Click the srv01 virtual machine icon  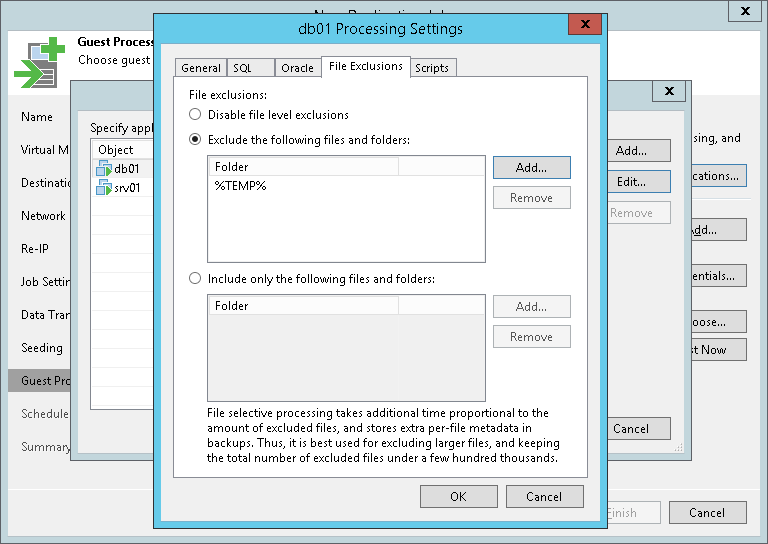(x=104, y=188)
